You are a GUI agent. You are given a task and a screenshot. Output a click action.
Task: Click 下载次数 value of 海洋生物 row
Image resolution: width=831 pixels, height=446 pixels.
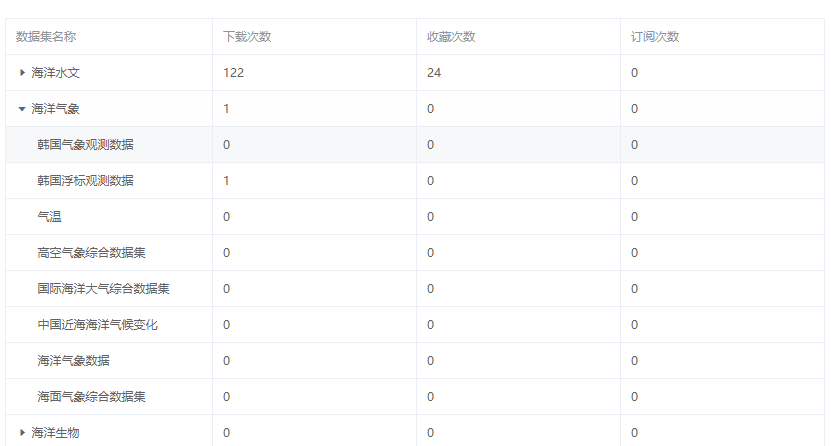coord(226,433)
